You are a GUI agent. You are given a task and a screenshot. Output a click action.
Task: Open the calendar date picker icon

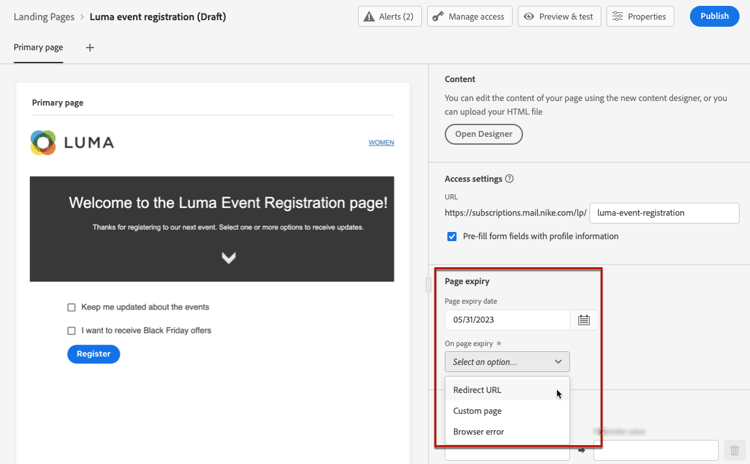(x=584, y=320)
